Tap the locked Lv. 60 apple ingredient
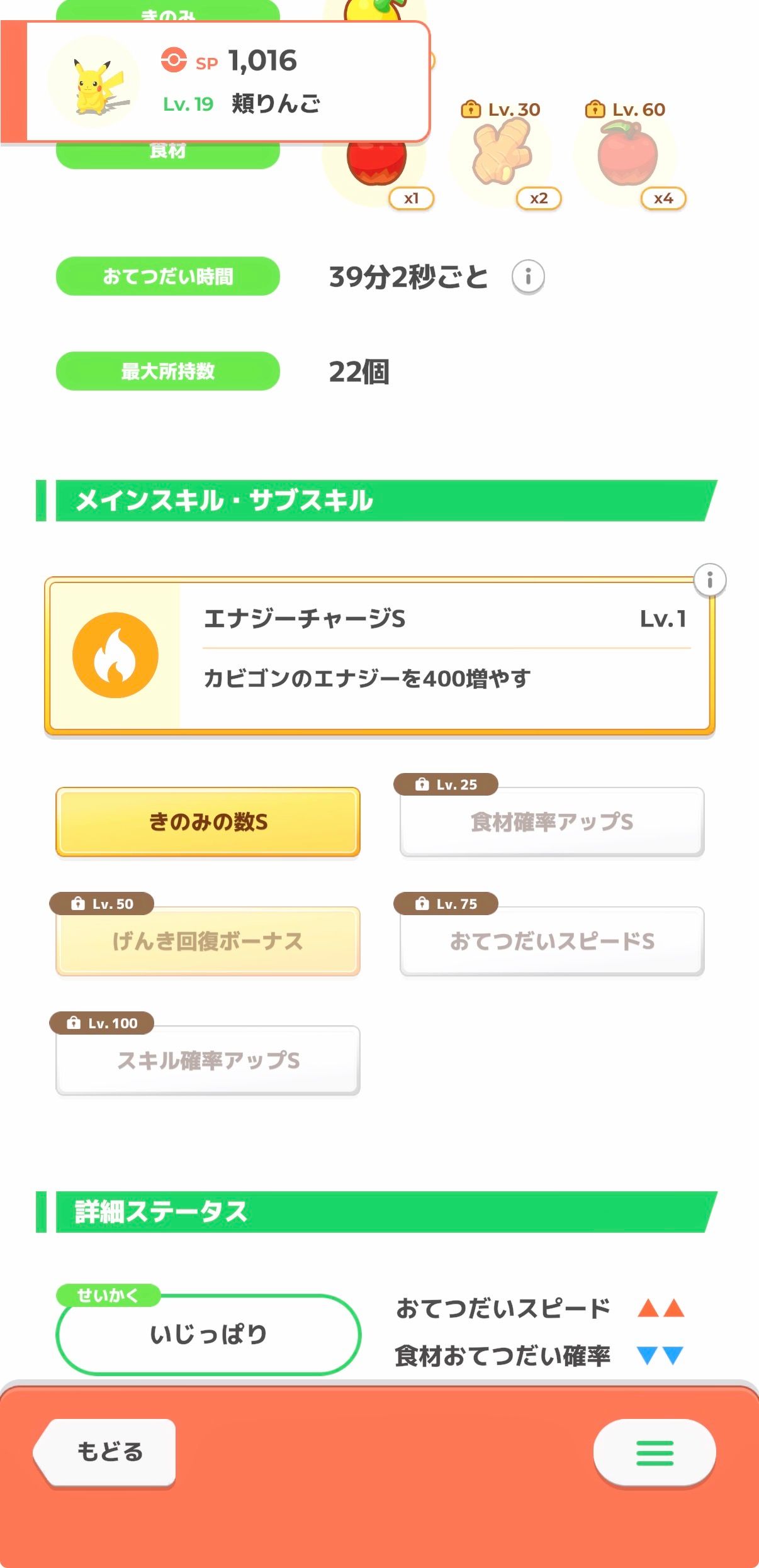Screen dimensions: 759x1568 point(626,154)
